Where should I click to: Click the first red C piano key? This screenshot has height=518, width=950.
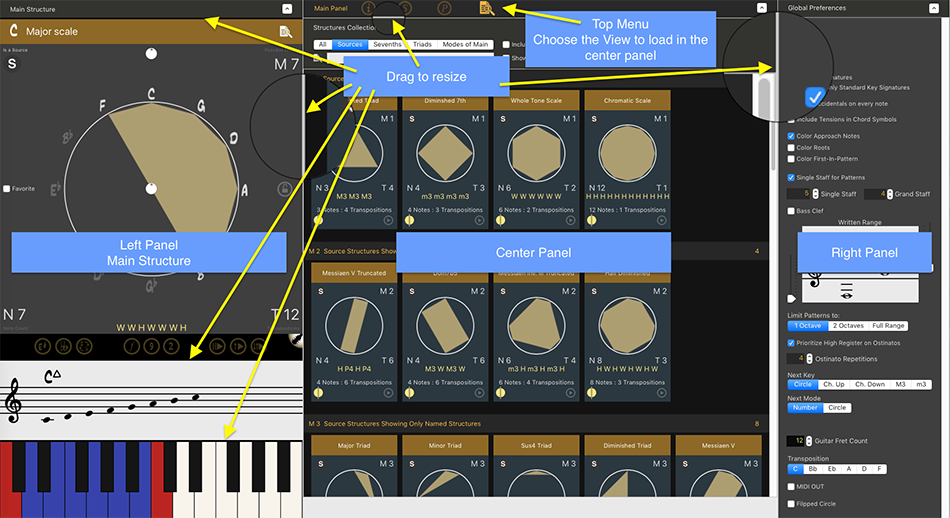10,480
